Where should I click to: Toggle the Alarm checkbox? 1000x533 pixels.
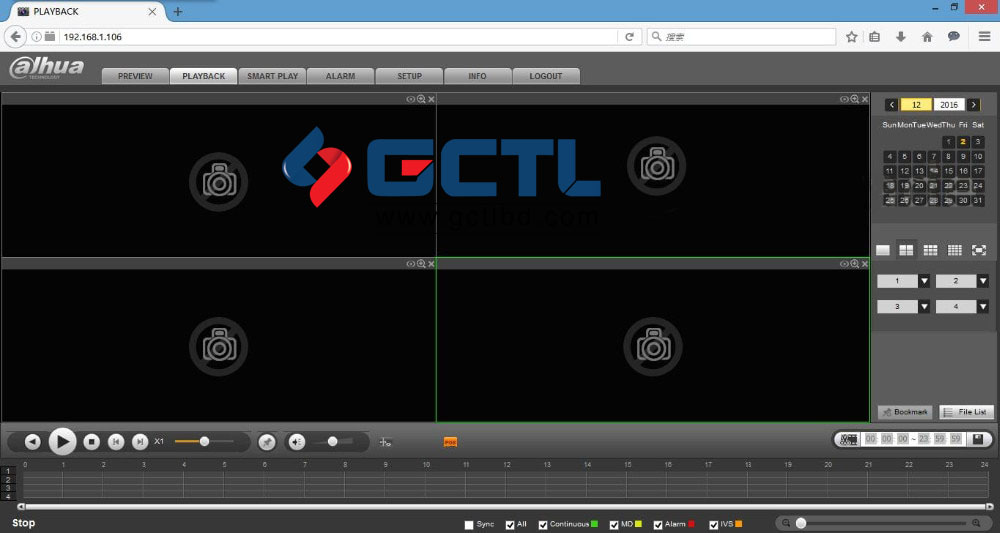point(658,525)
